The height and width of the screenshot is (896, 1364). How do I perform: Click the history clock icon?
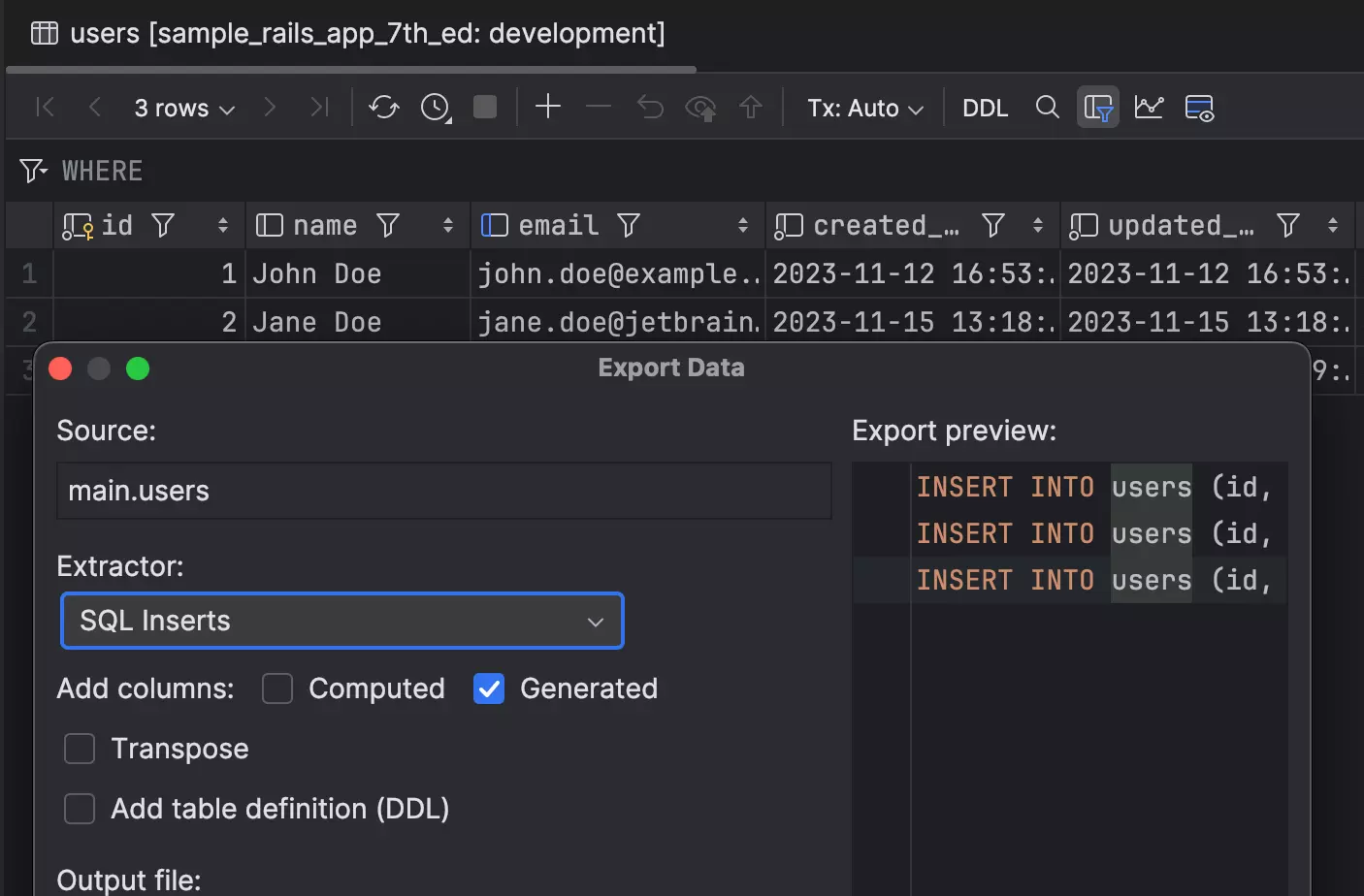(435, 108)
